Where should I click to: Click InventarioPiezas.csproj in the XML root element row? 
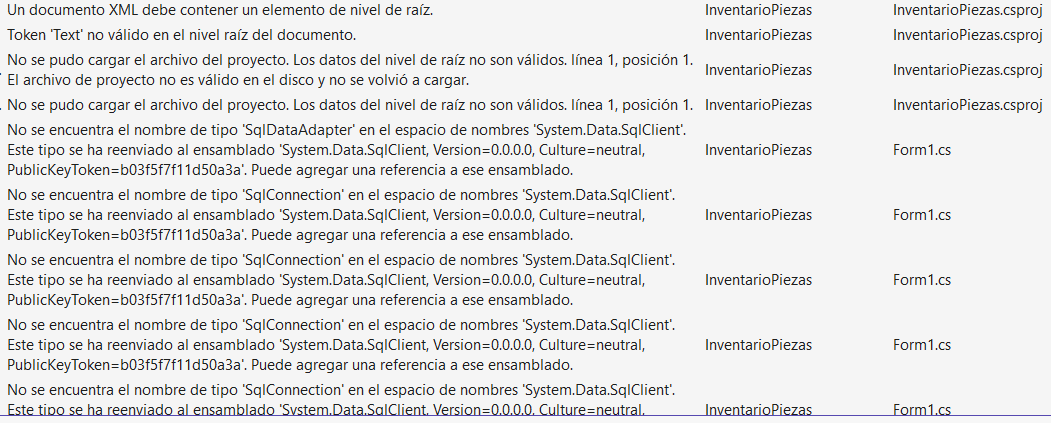[967, 10]
